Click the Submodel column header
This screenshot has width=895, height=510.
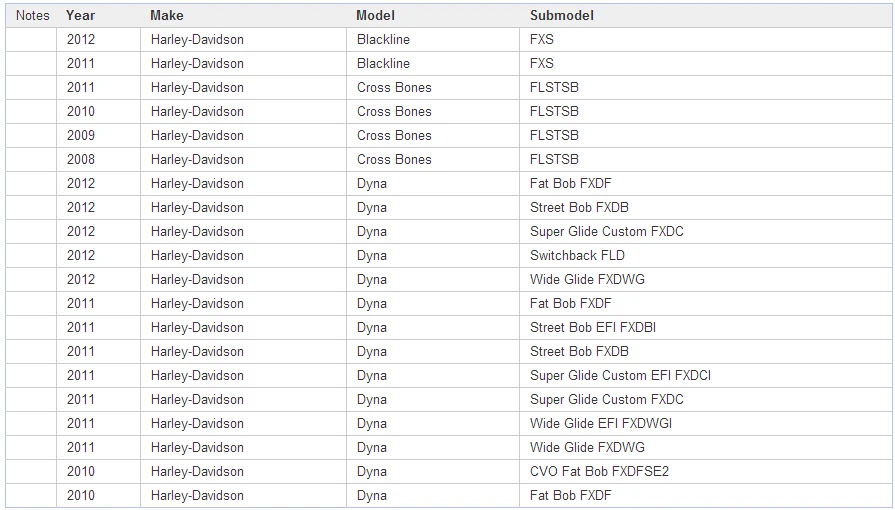(705, 15)
